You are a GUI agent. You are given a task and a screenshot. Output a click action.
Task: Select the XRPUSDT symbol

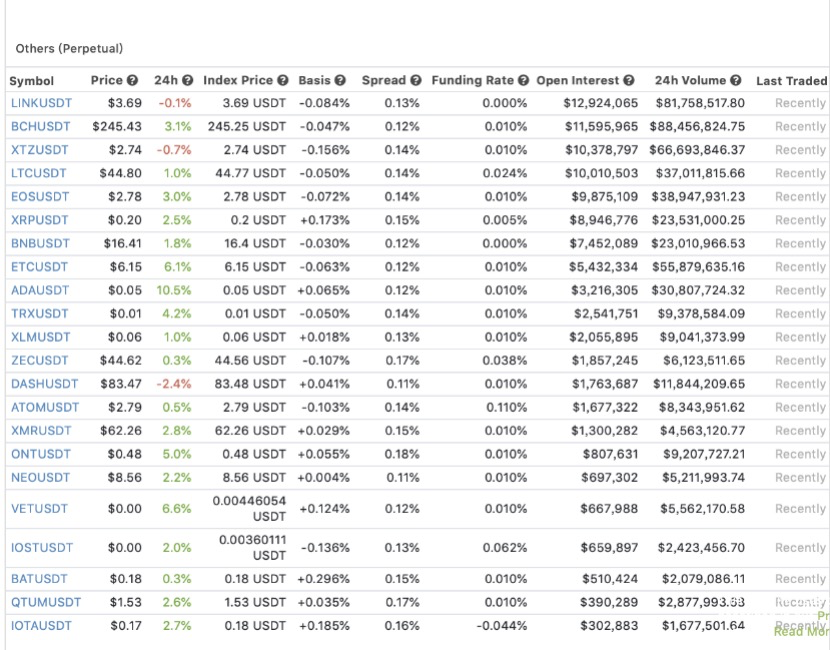tap(40, 220)
